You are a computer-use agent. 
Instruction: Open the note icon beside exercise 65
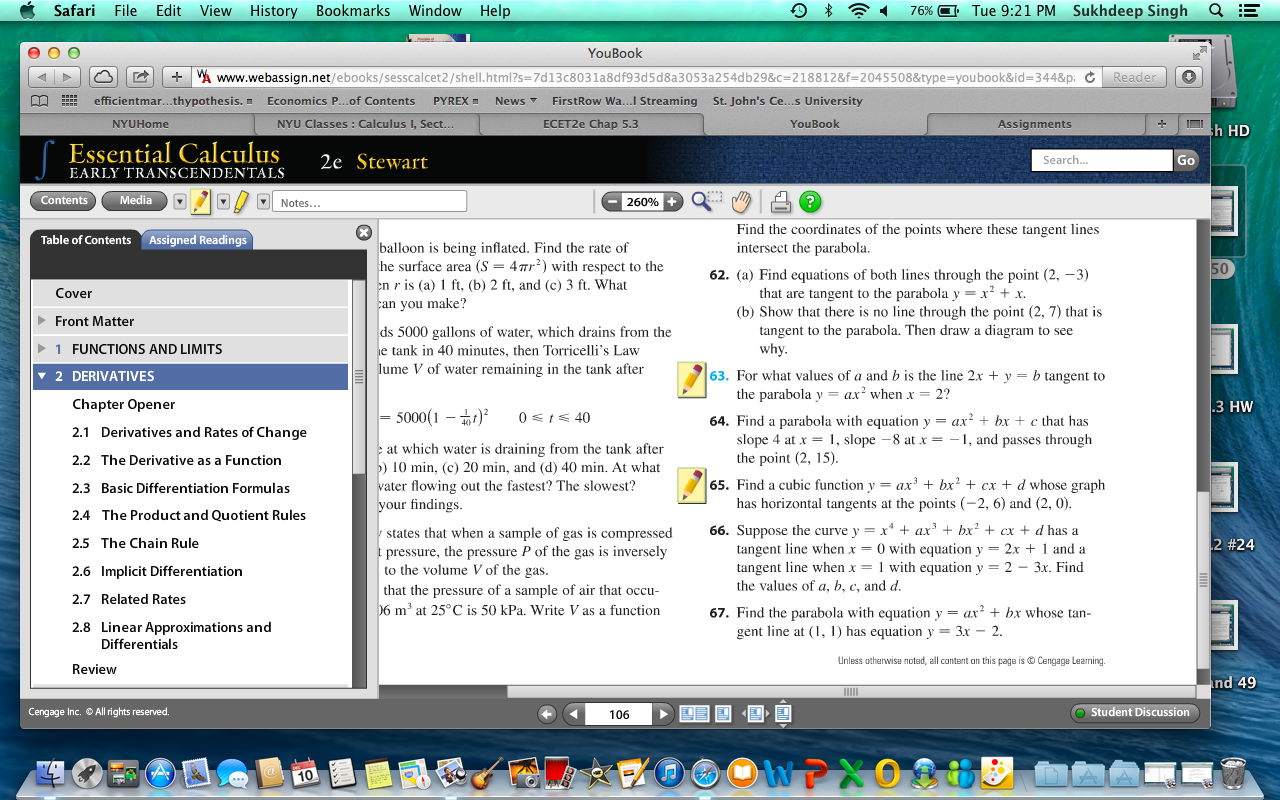click(x=692, y=485)
